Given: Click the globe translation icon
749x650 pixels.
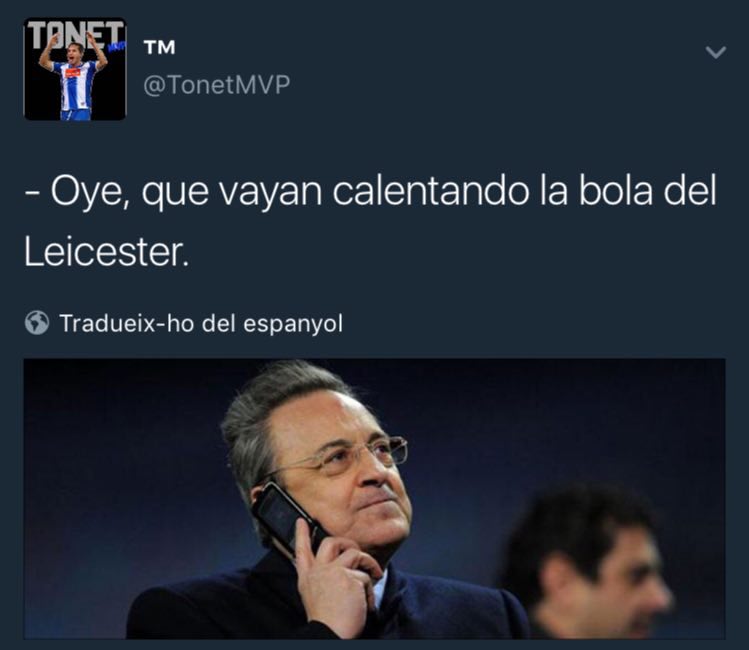Looking at the screenshot, I should coord(37,323).
